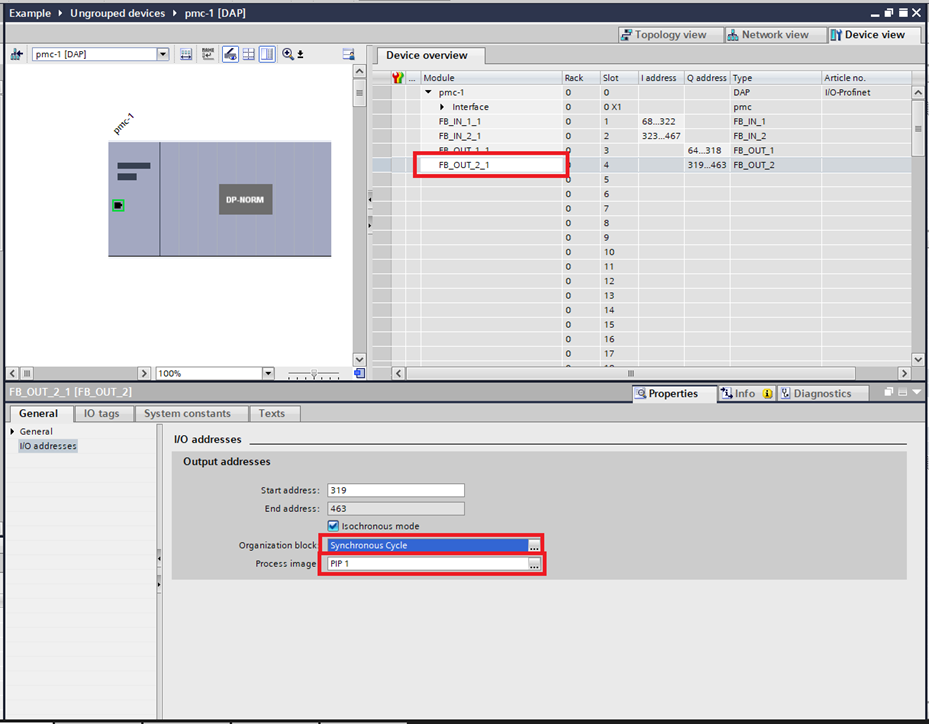Image resolution: width=929 pixels, height=724 pixels.
Task: Click the show addresses table icon on toolbar
Action: pos(186,54)
